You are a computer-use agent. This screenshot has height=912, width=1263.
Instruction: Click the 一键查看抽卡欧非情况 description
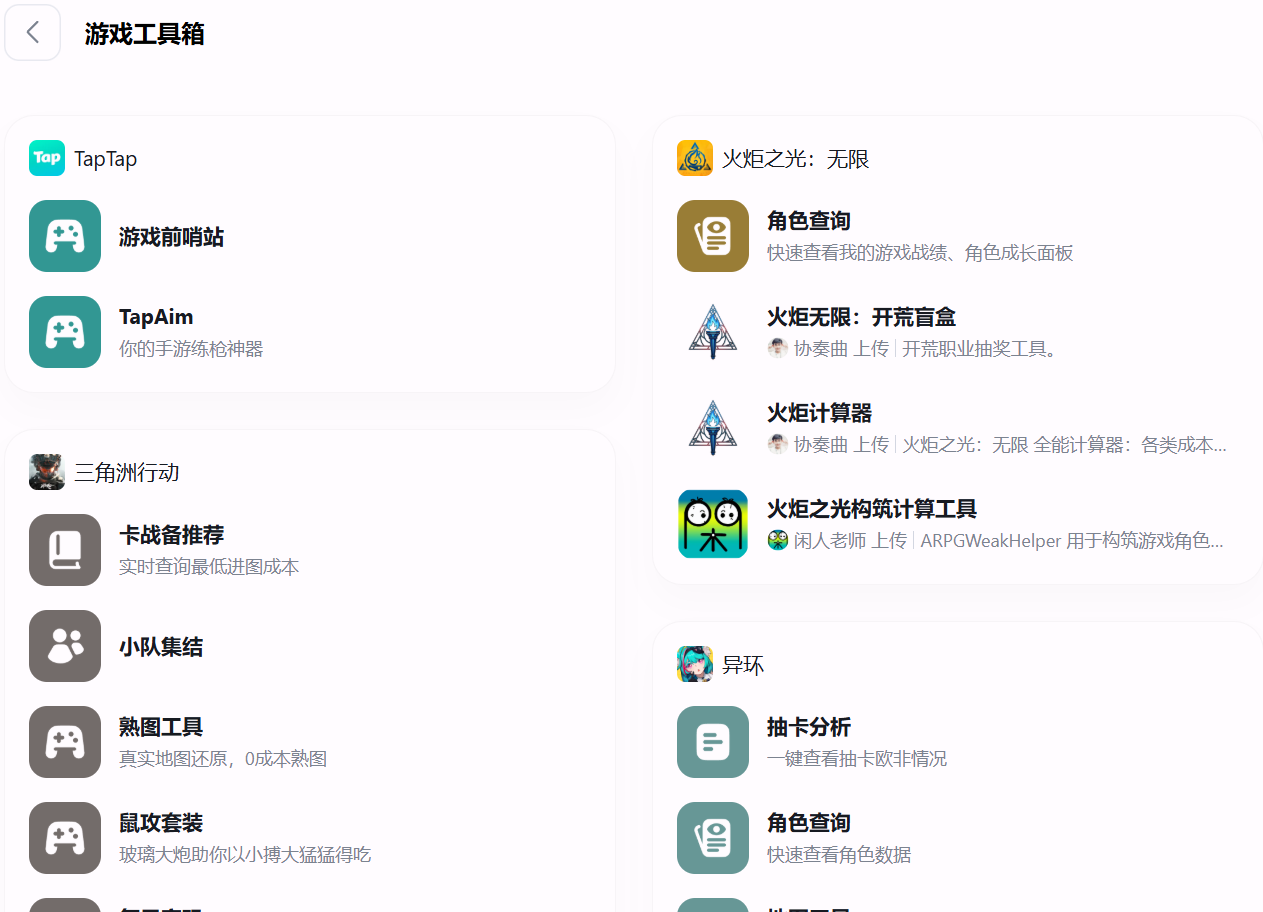(857, 759)
